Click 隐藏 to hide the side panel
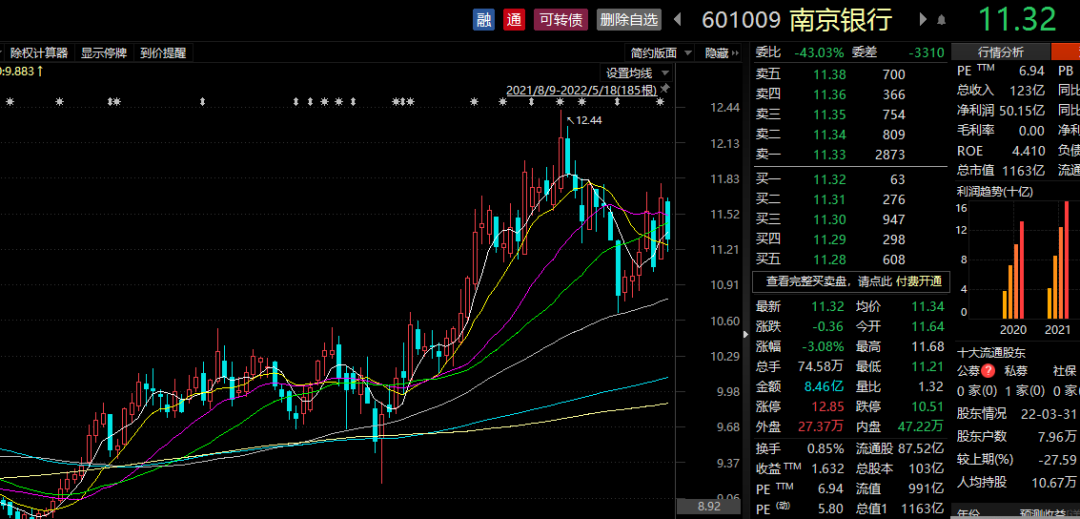The image size is (1080, 519). coord(721,53)
